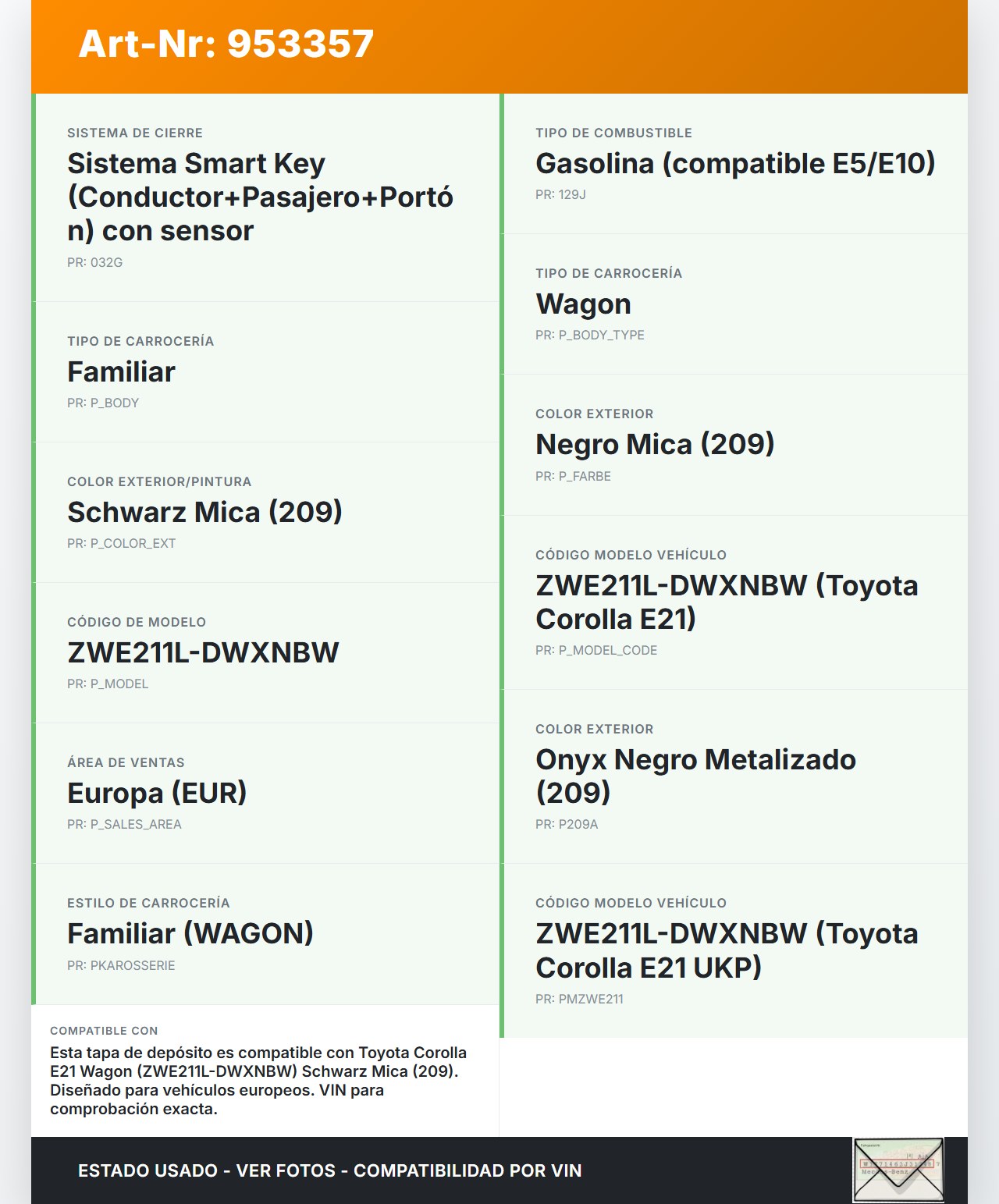Click the Negro Mica (209) color
Screen dimensions: 999x1204
click(x=655, y=445)
